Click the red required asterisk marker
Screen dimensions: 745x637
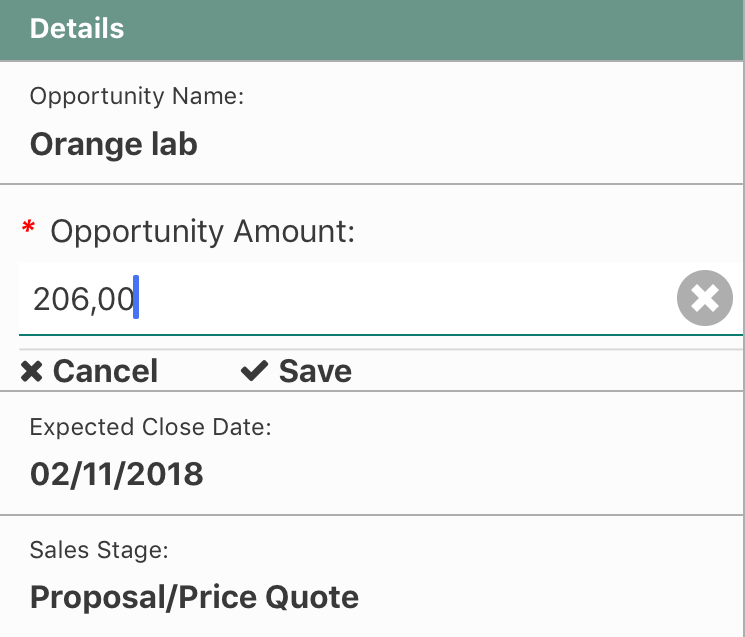(x=29, y=227)
